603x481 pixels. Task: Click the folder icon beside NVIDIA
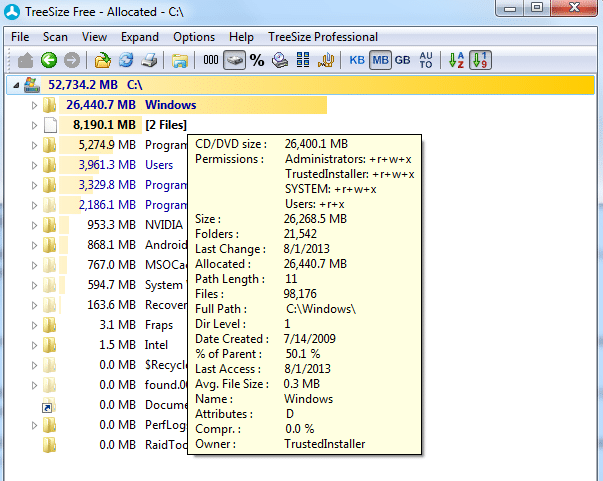point(50,225)
